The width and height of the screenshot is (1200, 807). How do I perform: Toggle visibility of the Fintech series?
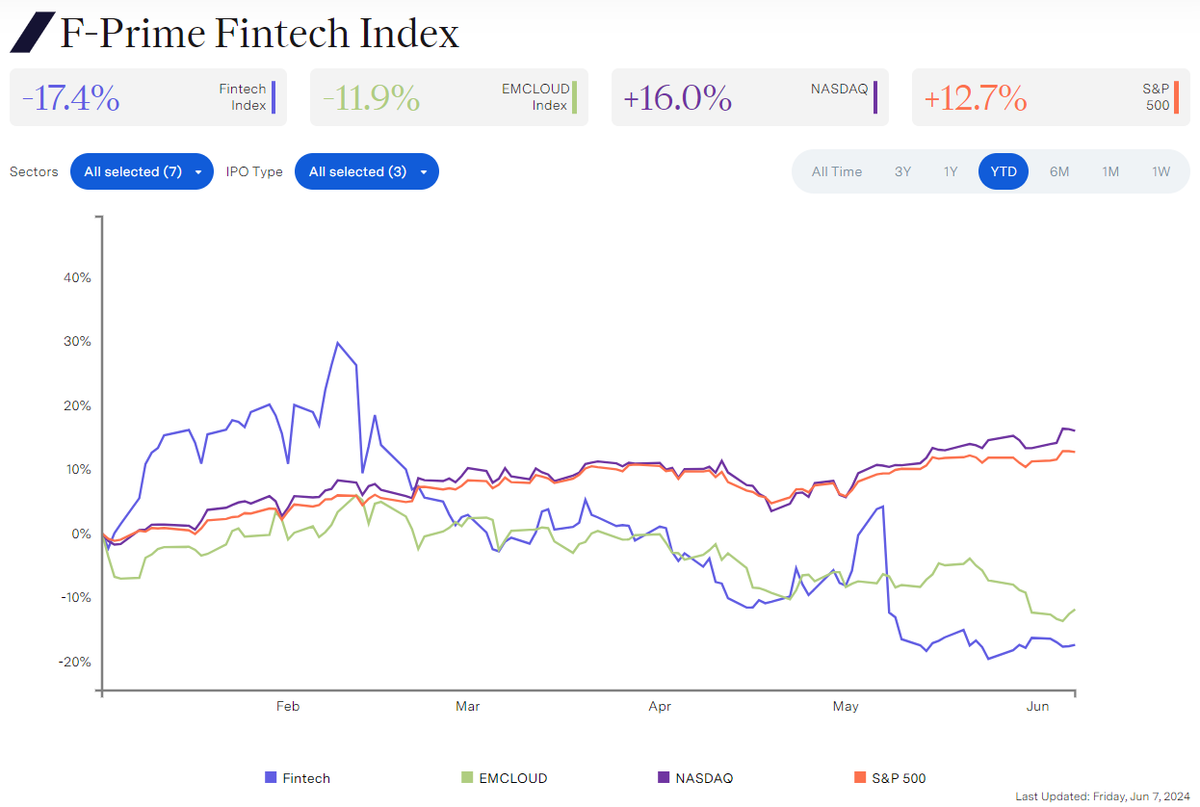tap(297, 777)
